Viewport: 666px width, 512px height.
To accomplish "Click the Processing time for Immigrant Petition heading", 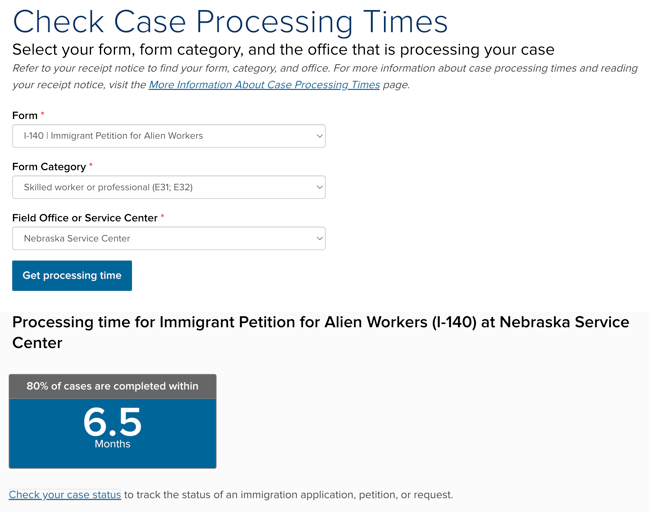I will (321, 332).
